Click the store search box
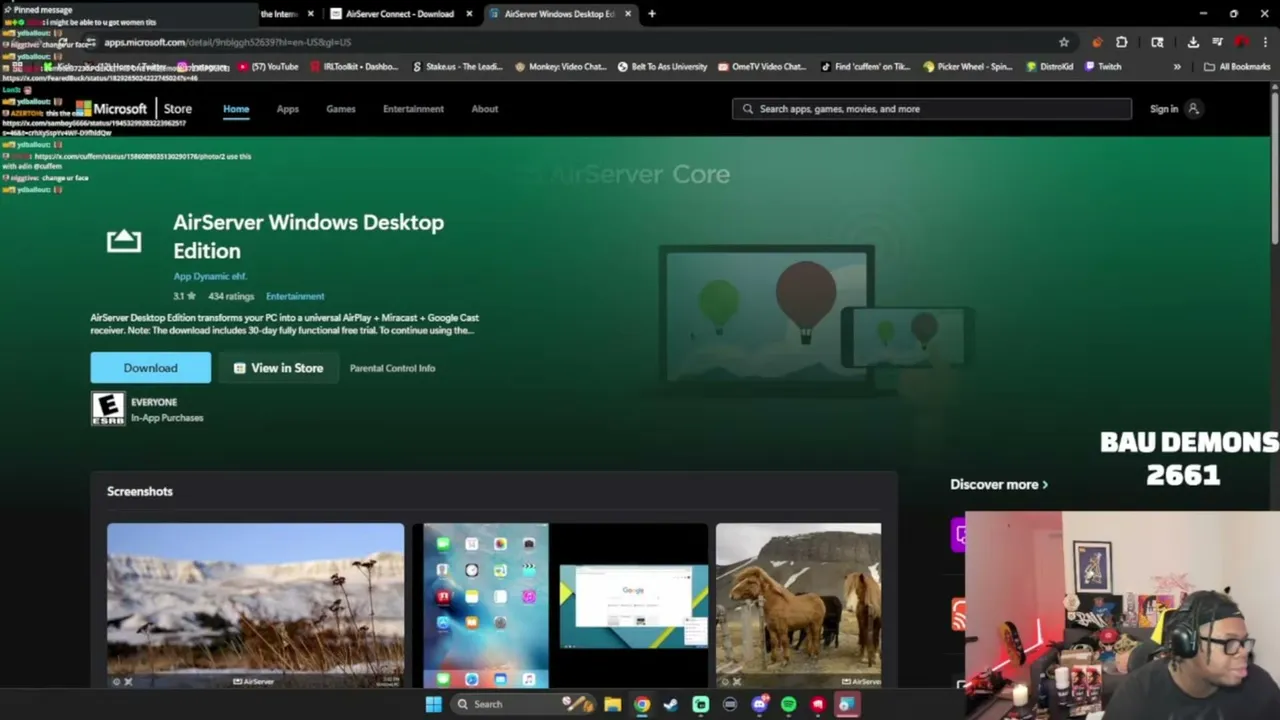The height and width of the screenshot is (720, 1280). click(x=932, y=109)
